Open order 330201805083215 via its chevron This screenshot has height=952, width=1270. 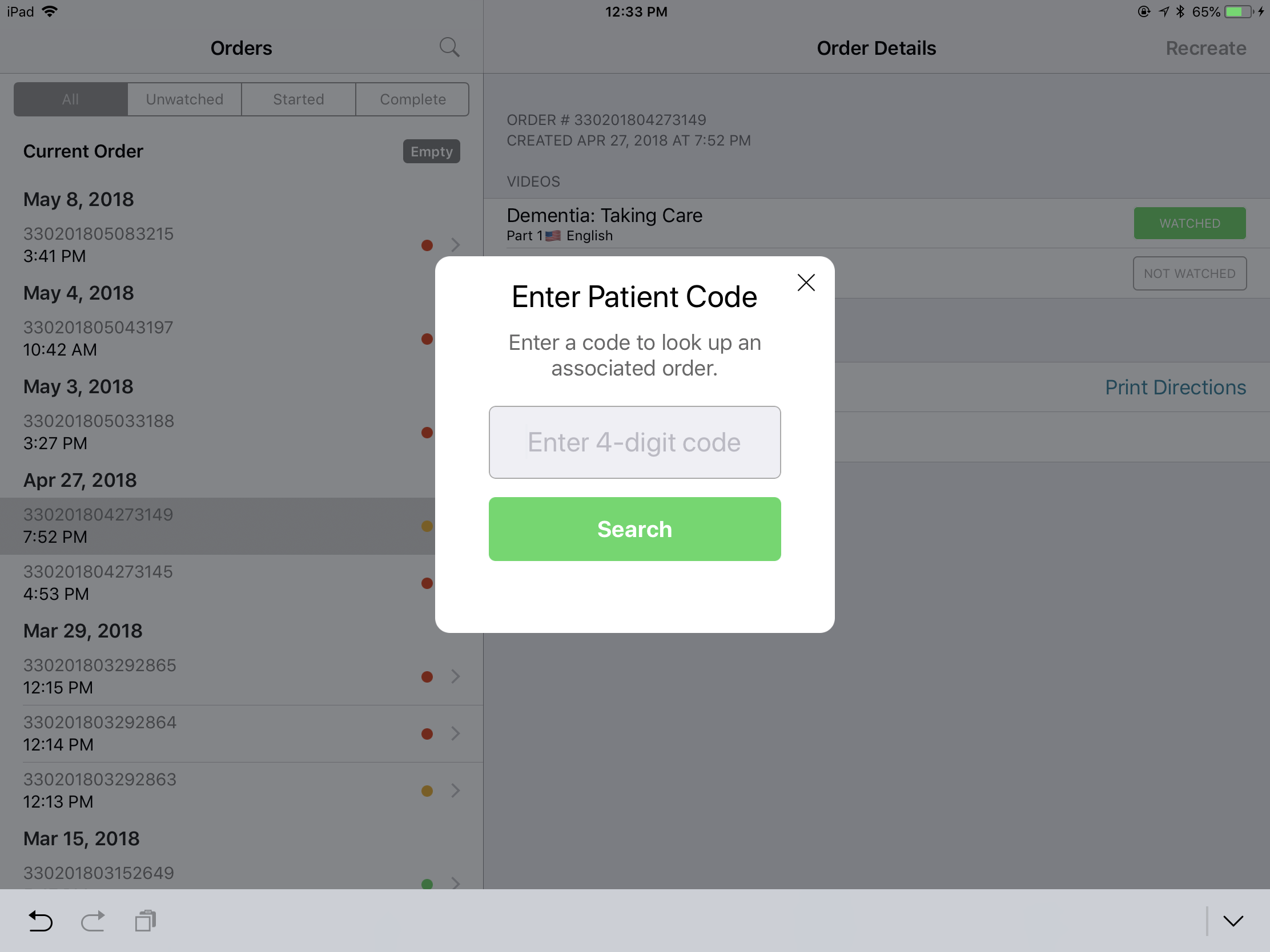pos(455,245)
